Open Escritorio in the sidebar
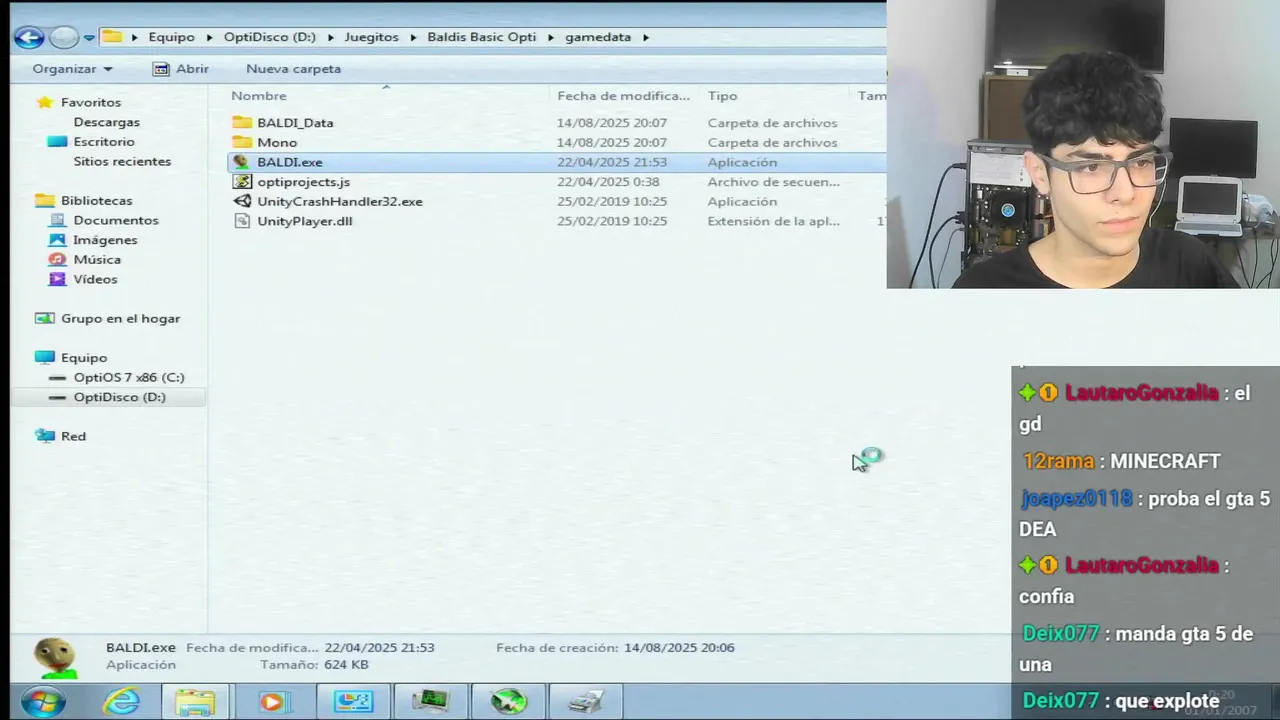This screenshot has width=1280, height=720. coord(103,142)
